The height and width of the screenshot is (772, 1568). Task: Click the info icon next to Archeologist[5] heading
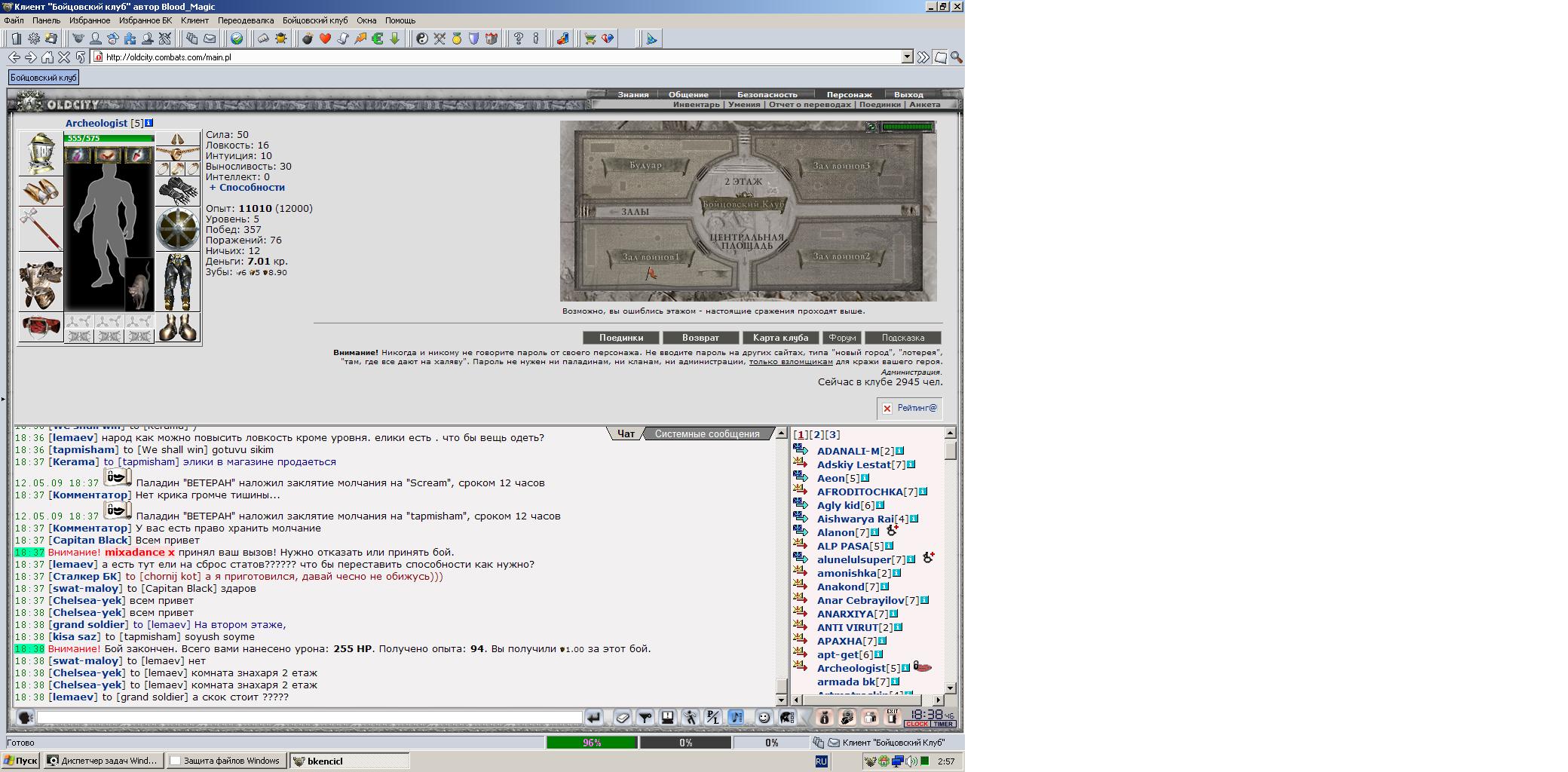[149, 123]
